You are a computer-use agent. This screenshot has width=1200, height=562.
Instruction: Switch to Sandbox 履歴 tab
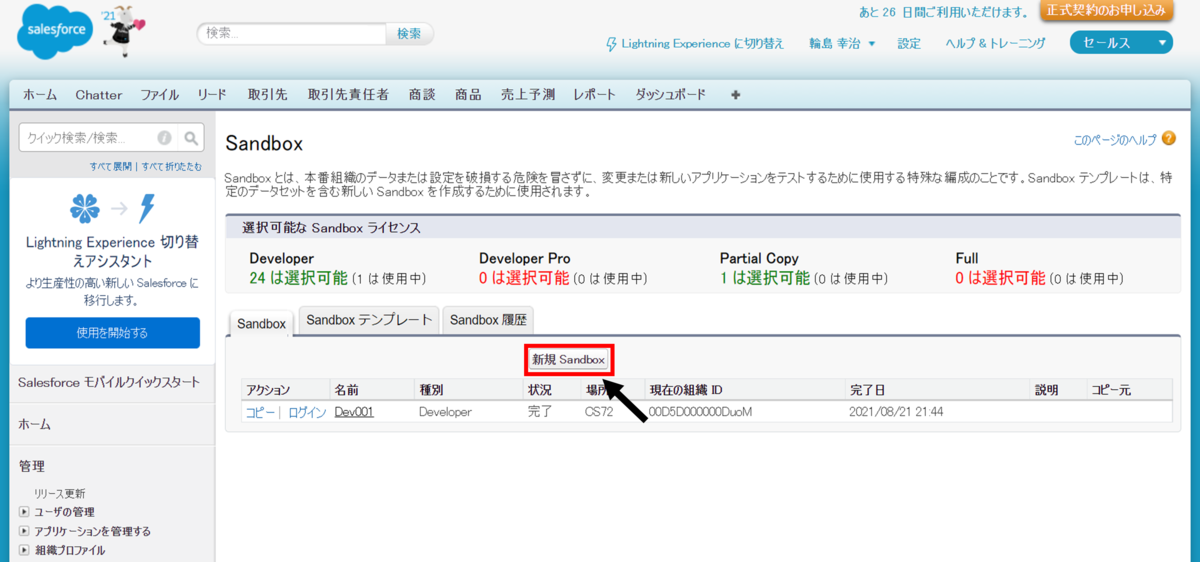coord(487,320)
